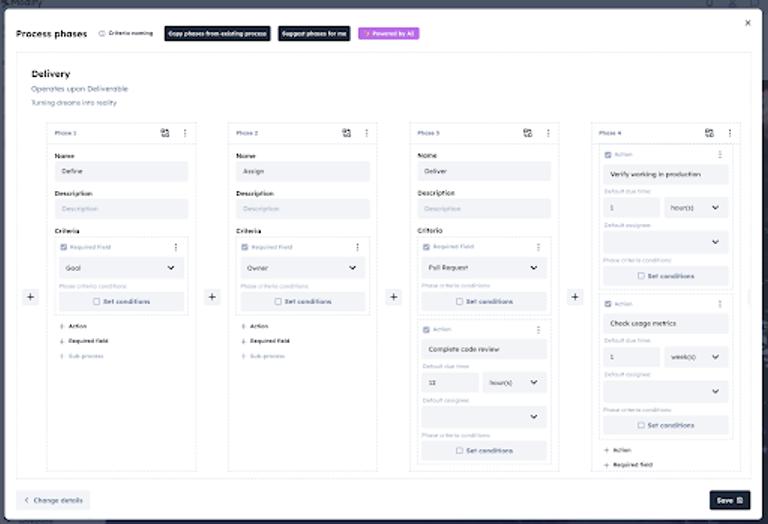Add a phase between Phase 2 and Phase 3
768x524 pixels.
point(393,297)
